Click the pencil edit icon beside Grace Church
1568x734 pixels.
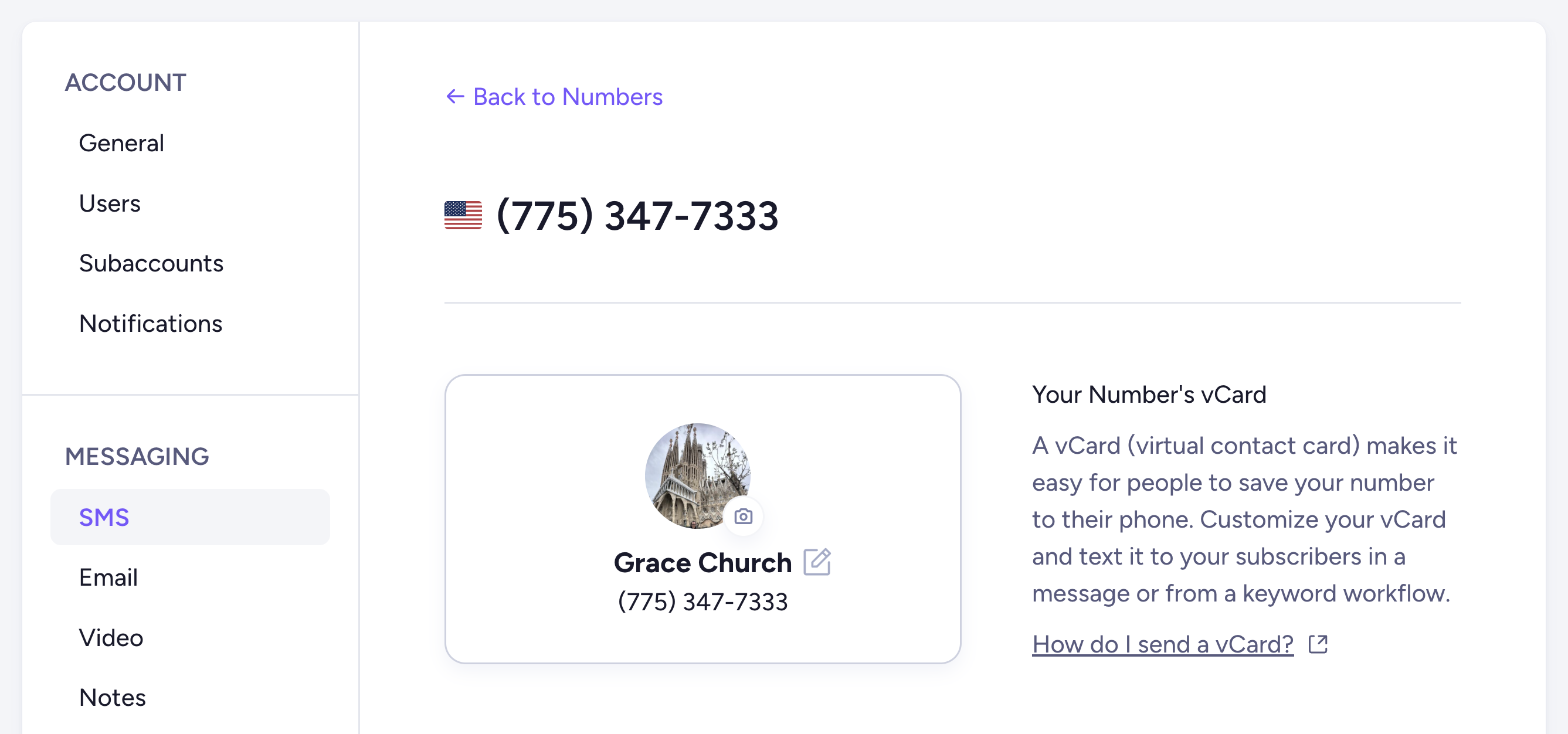[817, 562]
